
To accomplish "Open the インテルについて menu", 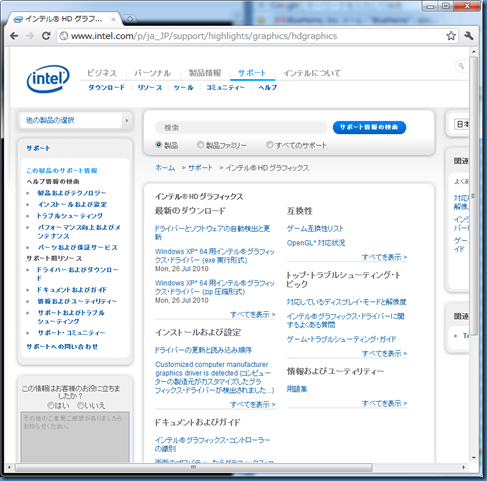I will click(x=312, y=73).
